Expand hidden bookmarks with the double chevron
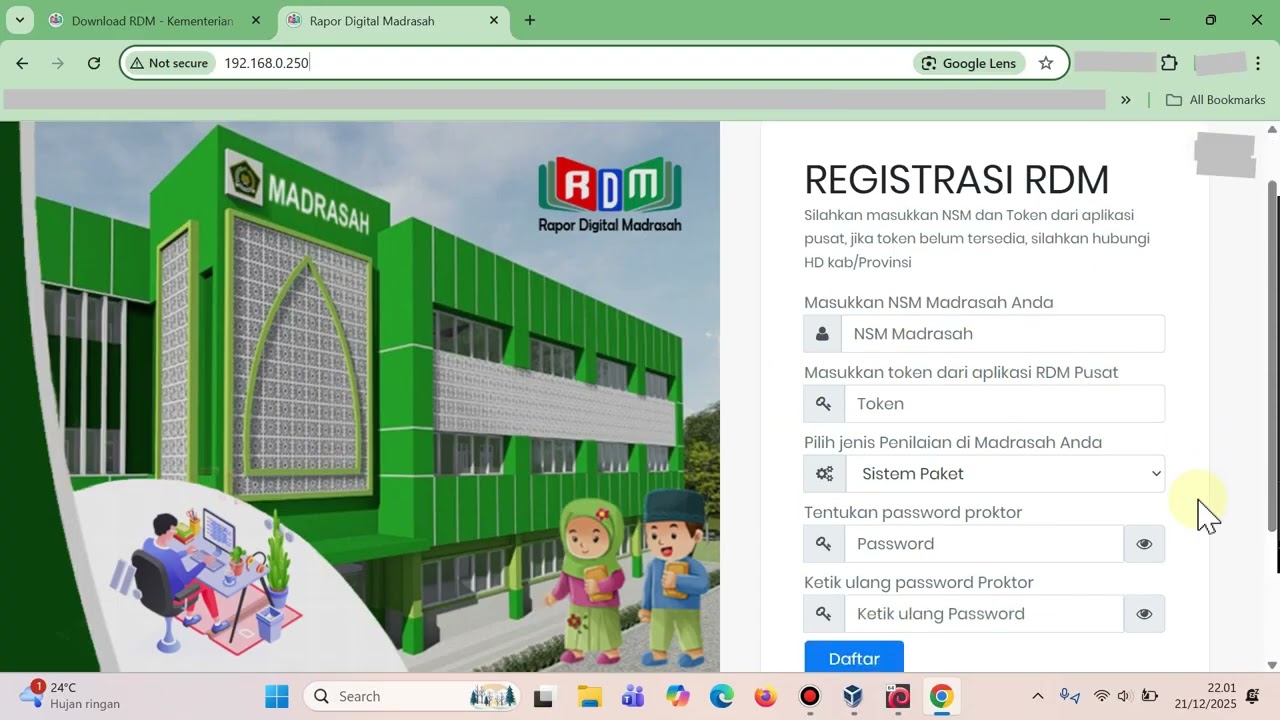1280x720 pixels. (1126, 100)
